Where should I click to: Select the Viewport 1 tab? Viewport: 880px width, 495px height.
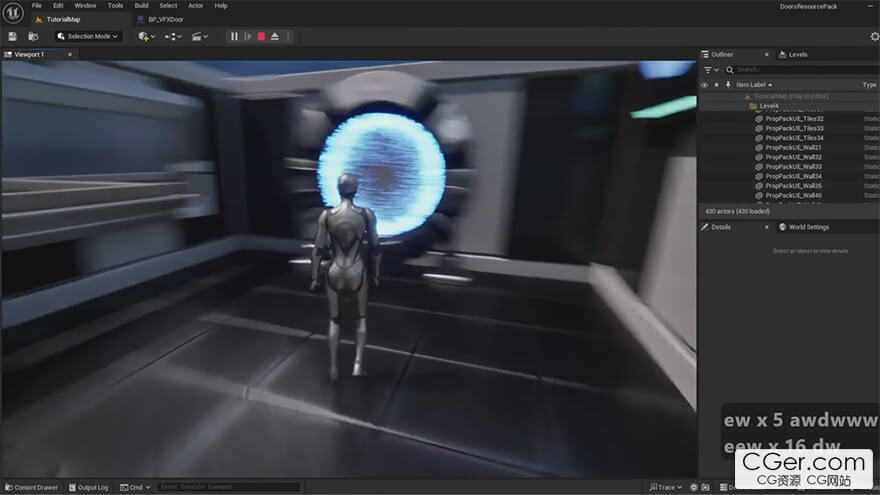(x=29, y=54)
